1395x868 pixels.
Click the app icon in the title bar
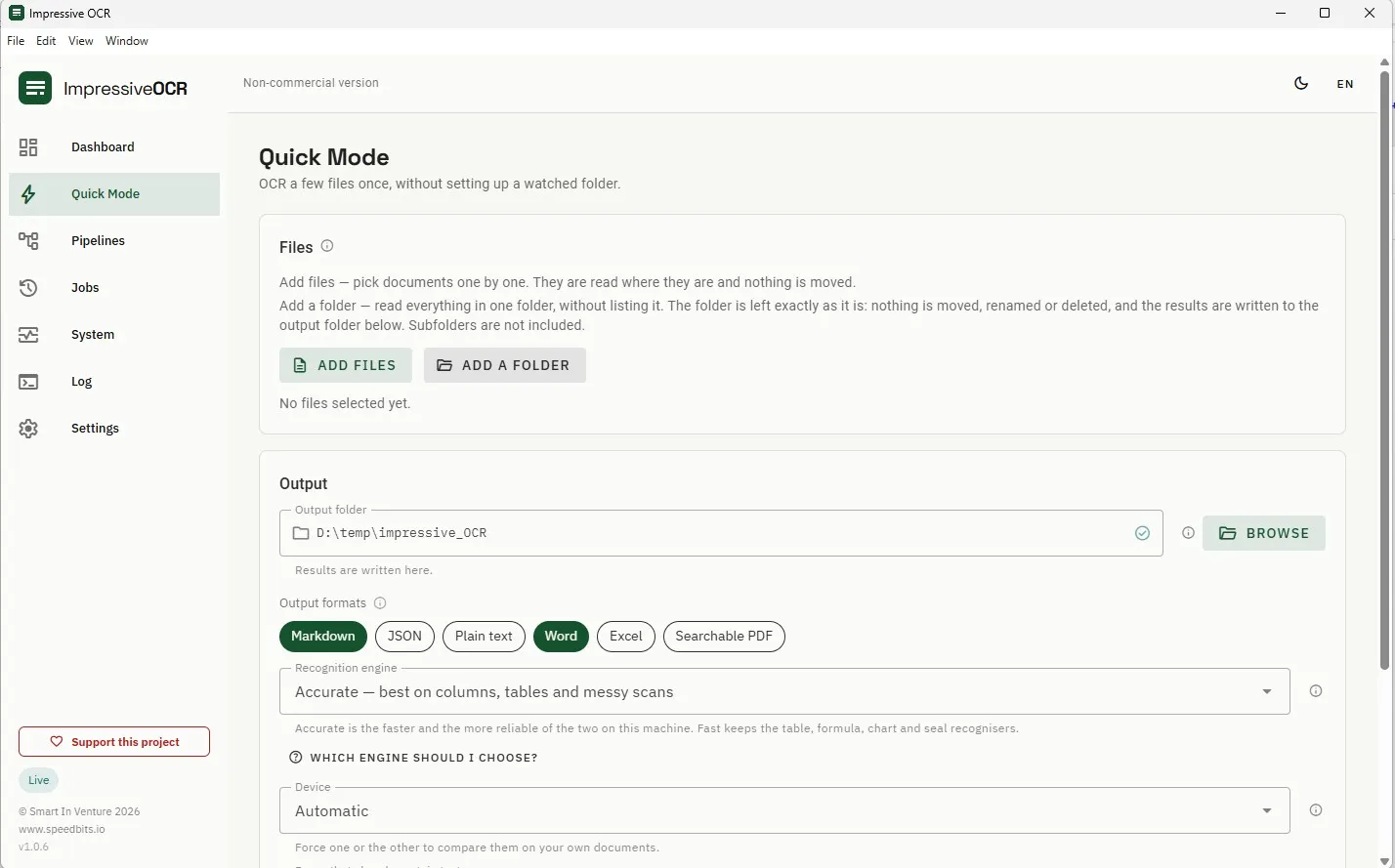[x=16, y=13]
